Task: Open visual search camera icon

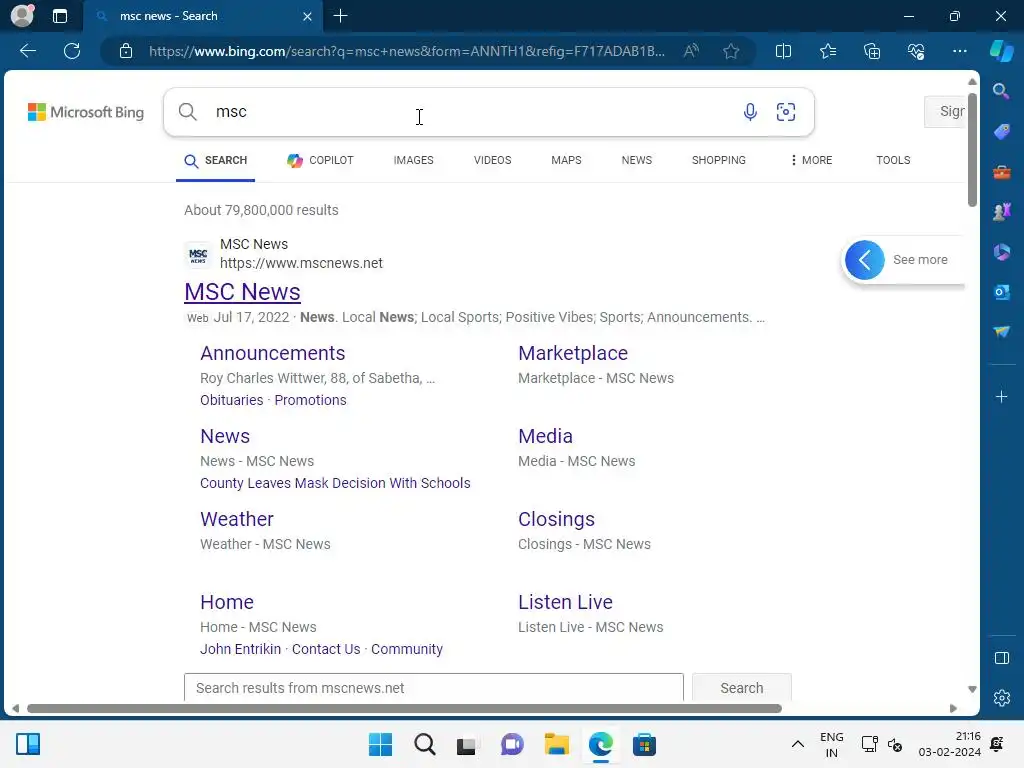Action: [786, 112]
